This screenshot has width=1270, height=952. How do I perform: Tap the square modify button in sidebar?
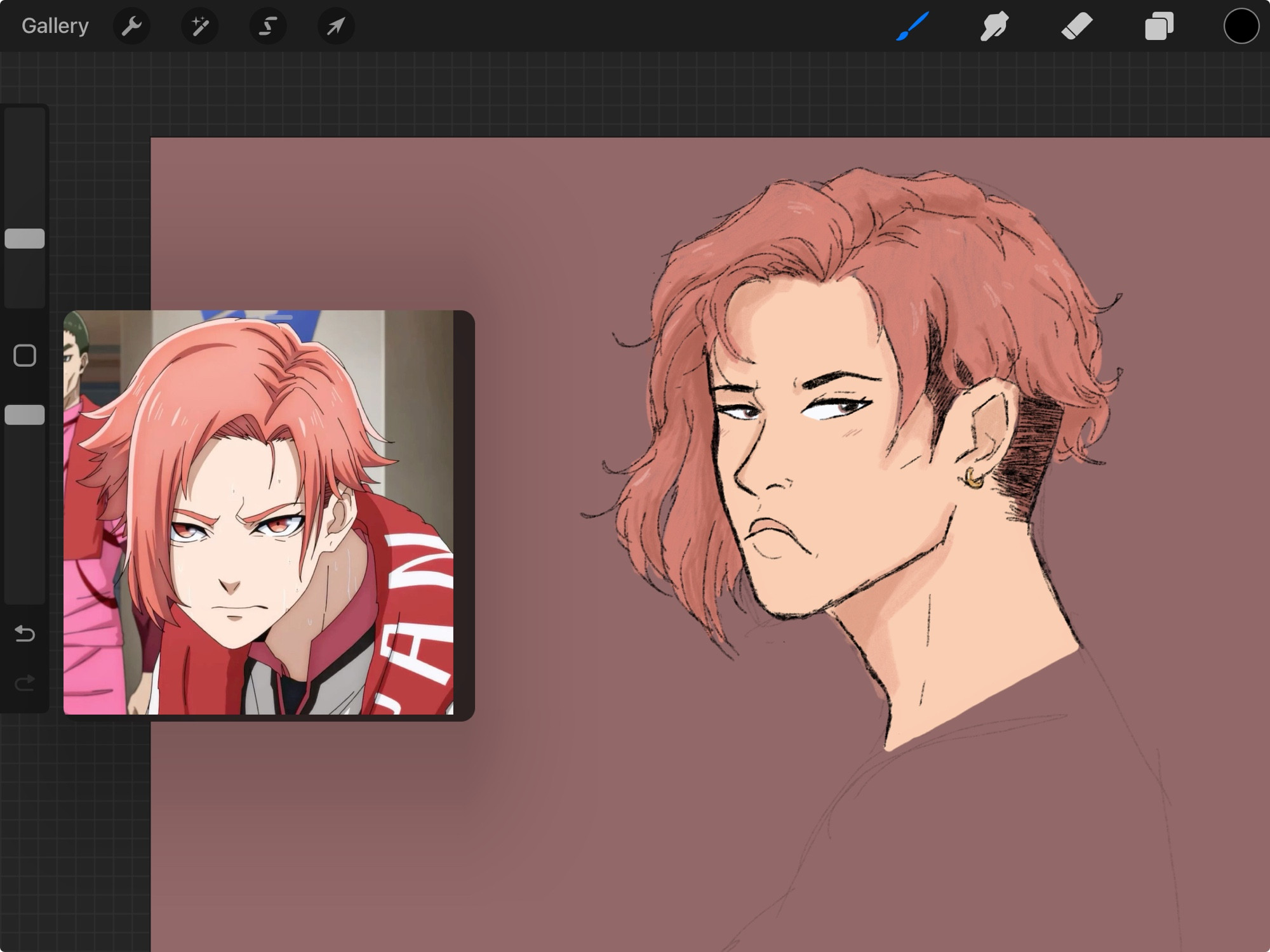coord(25,355)
